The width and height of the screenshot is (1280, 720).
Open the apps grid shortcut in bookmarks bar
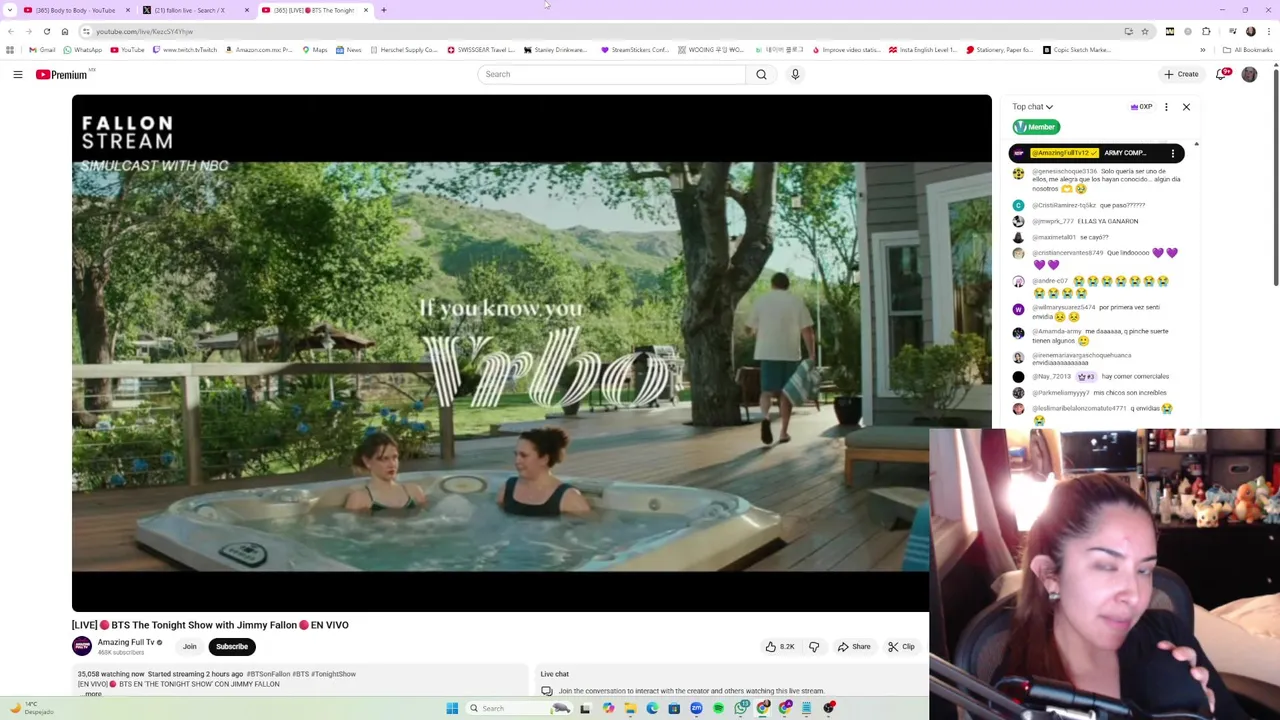pos(10,50)
